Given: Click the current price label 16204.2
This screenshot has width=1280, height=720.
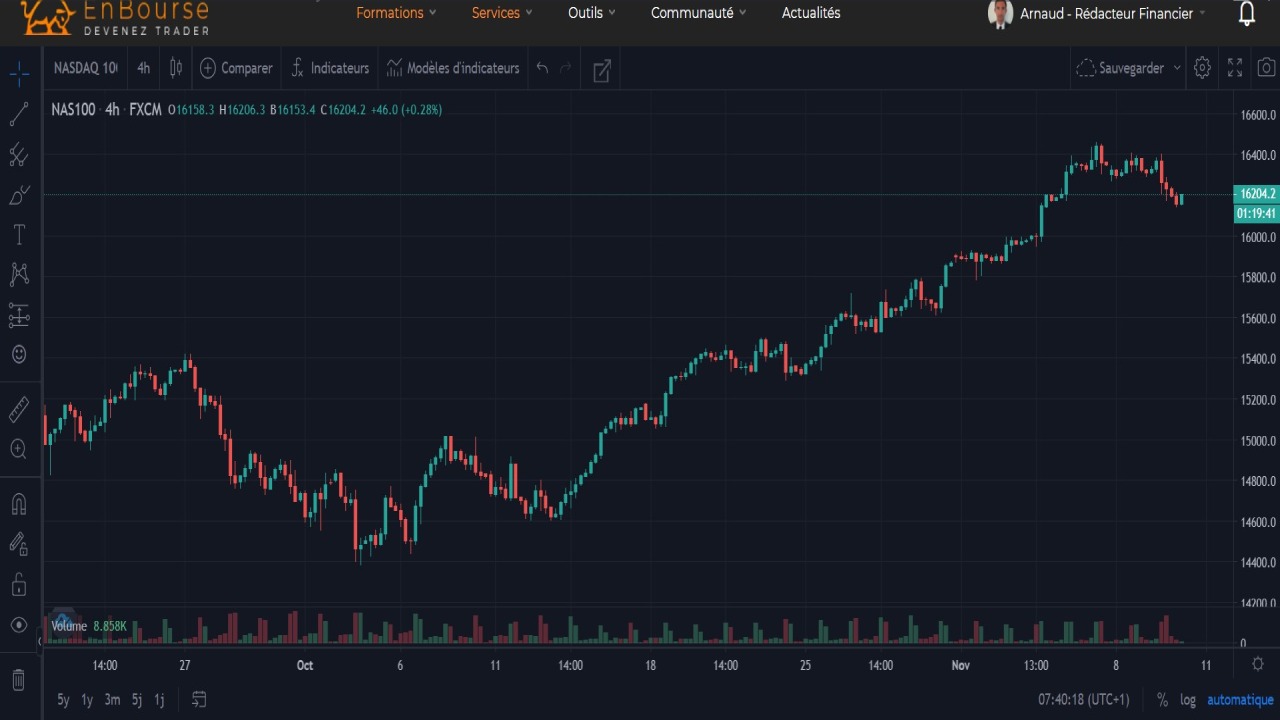Looking at the screenshot, I should click(x=1256, y=194).
